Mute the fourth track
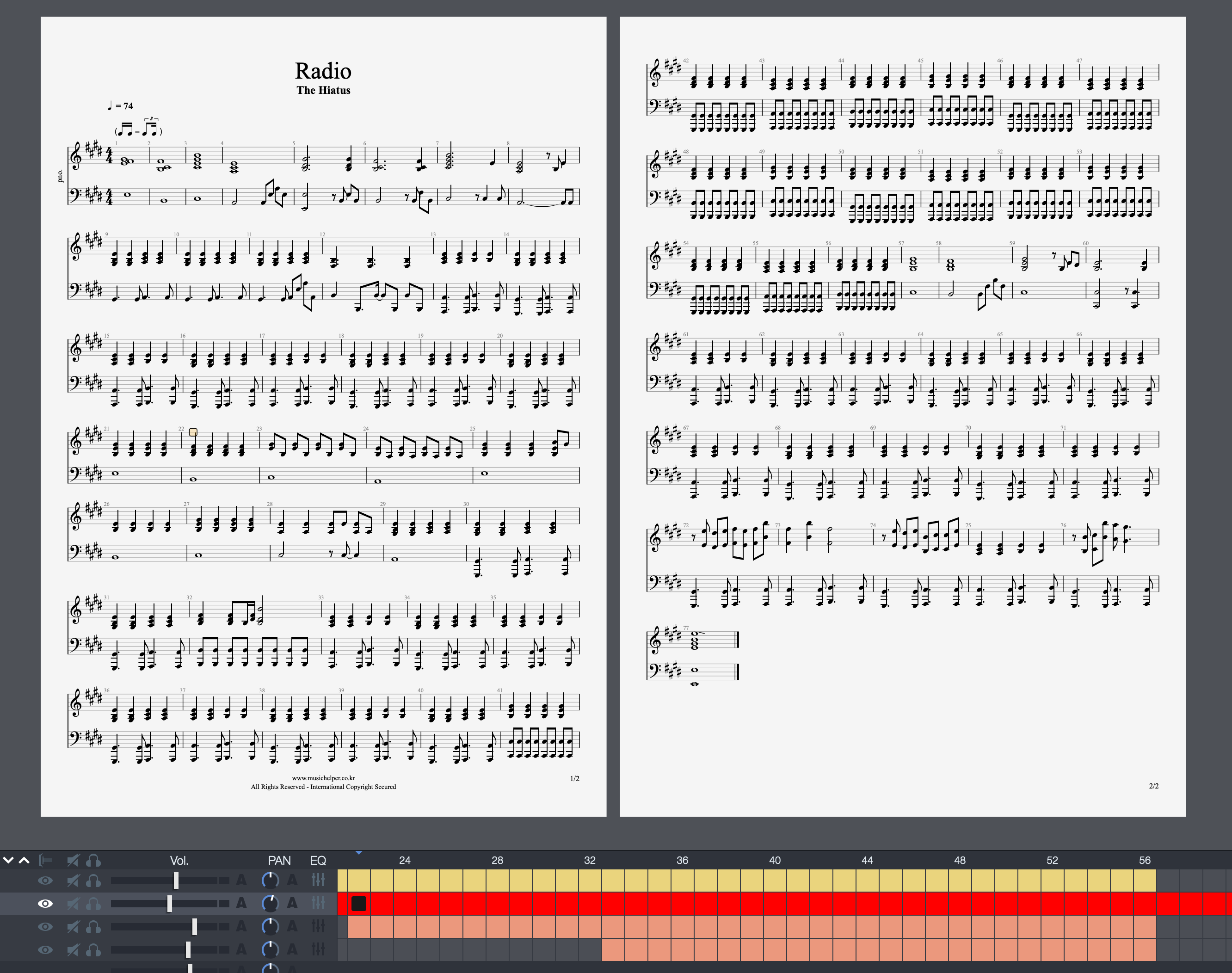The width and height of the screenshot is (1232, 973). 73,949
